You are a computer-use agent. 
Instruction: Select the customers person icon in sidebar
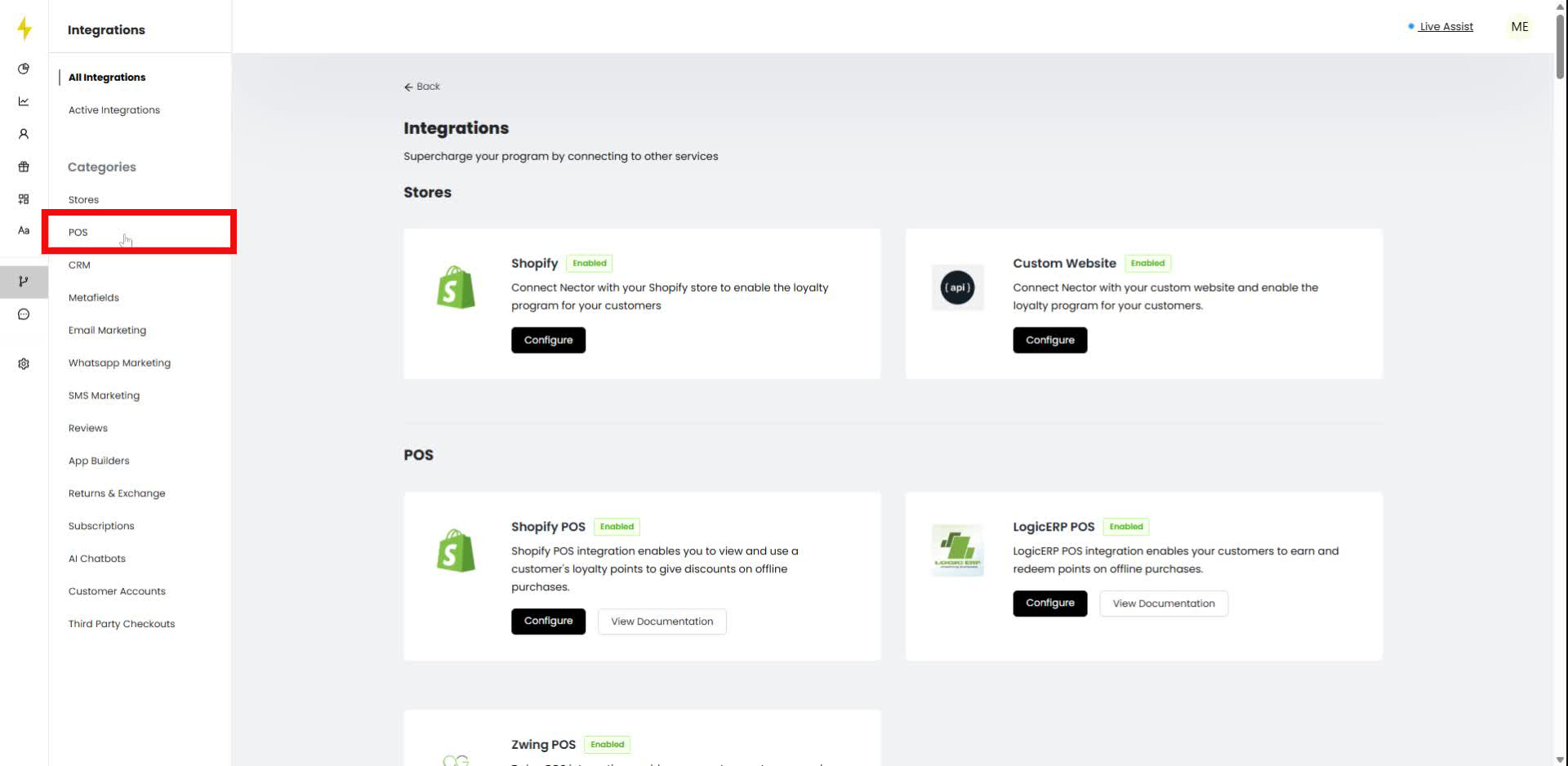pos(24,133)
